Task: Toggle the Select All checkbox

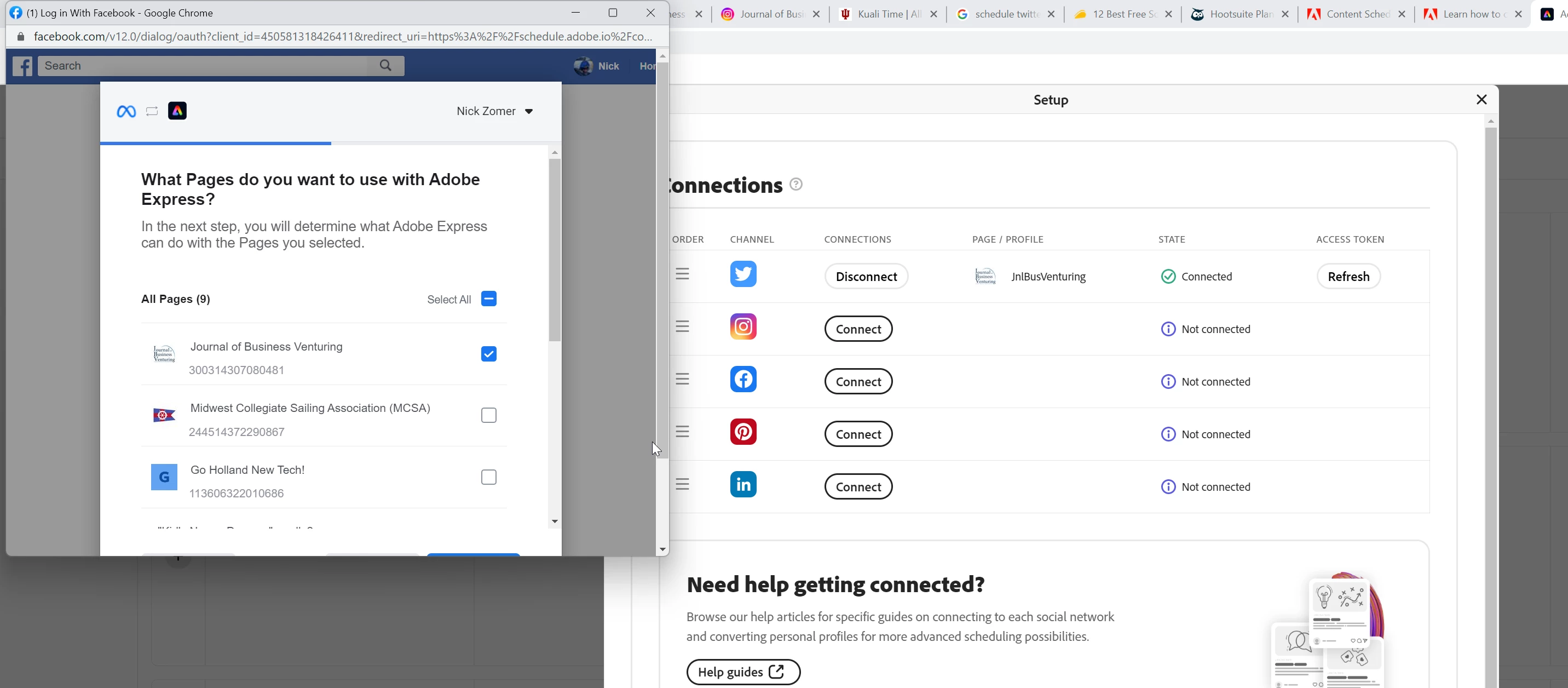Action: click(489, 299)
